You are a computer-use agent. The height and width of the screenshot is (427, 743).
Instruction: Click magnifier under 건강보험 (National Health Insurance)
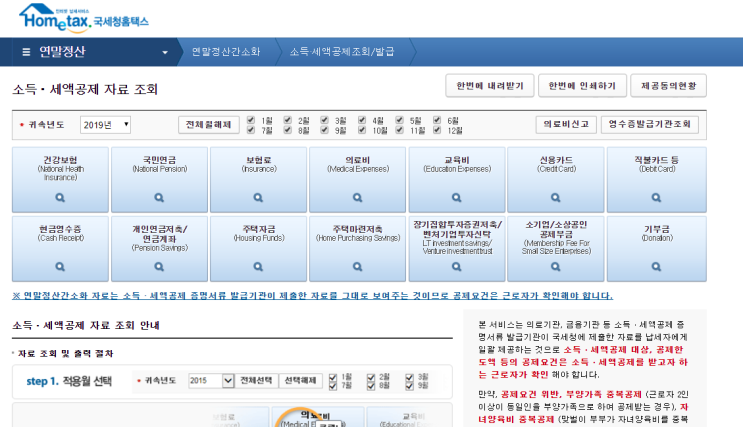60,198
